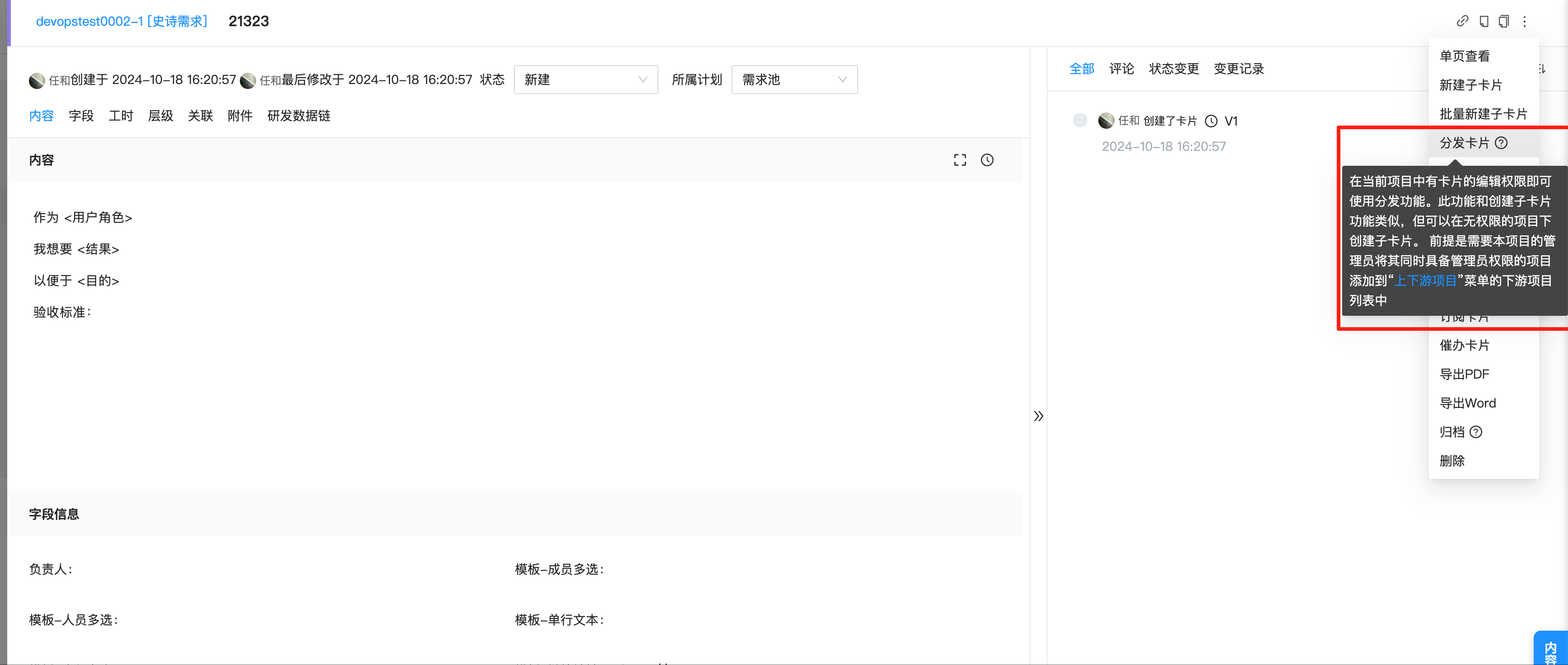Open the three-dot more actions menu

click(x=1525, y=21)
